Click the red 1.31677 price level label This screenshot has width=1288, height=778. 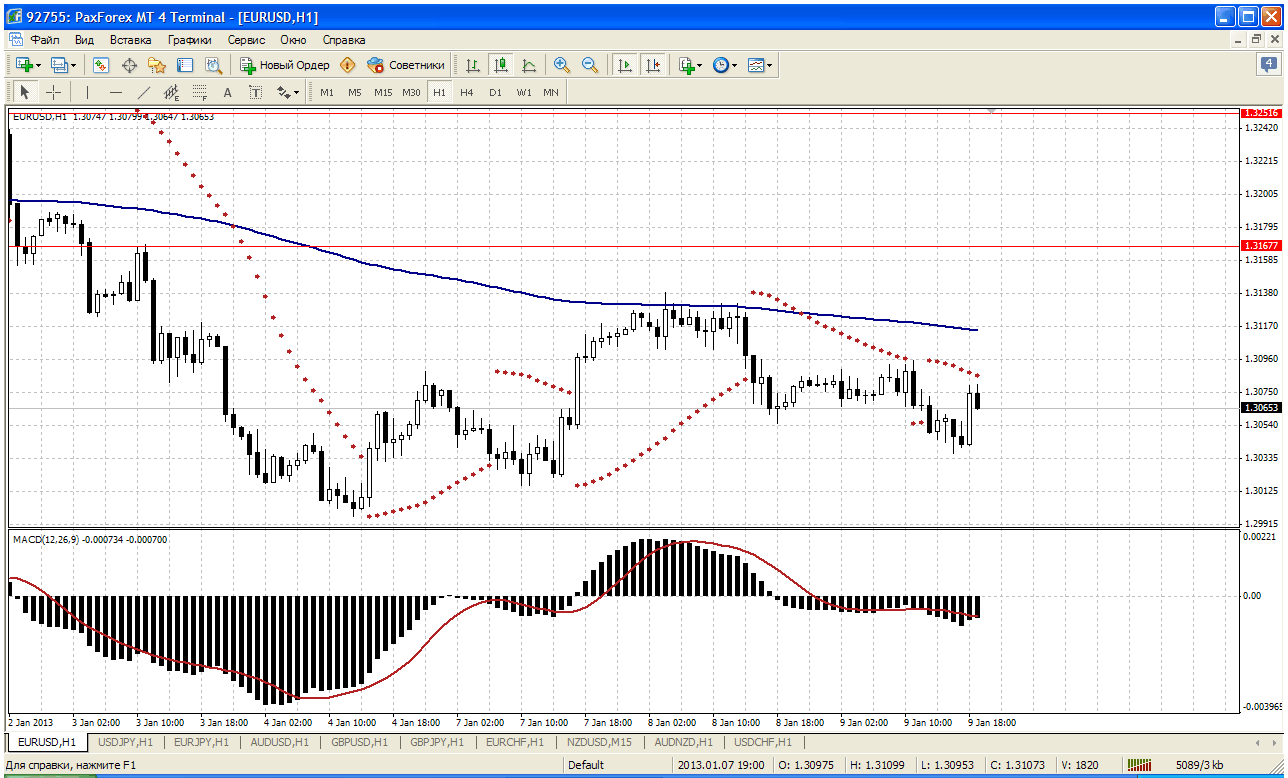(x=1258, y=245)
